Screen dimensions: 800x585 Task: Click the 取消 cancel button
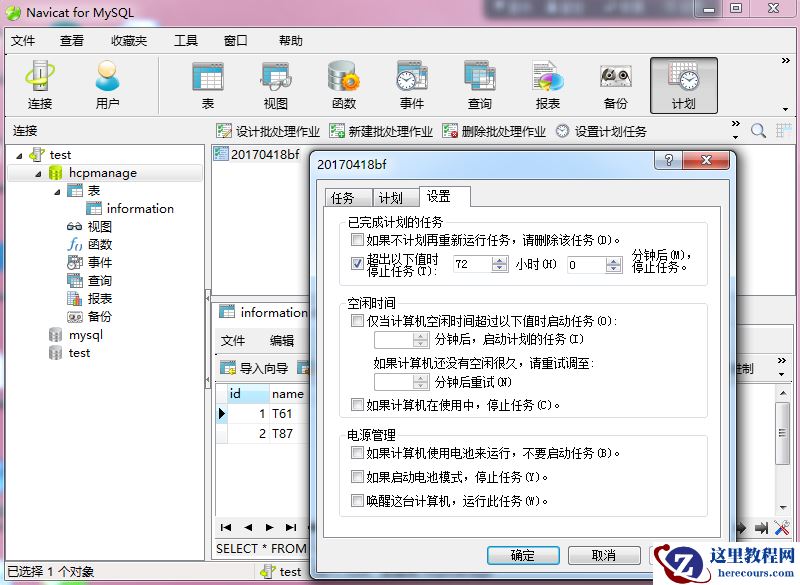coord(604,555)
